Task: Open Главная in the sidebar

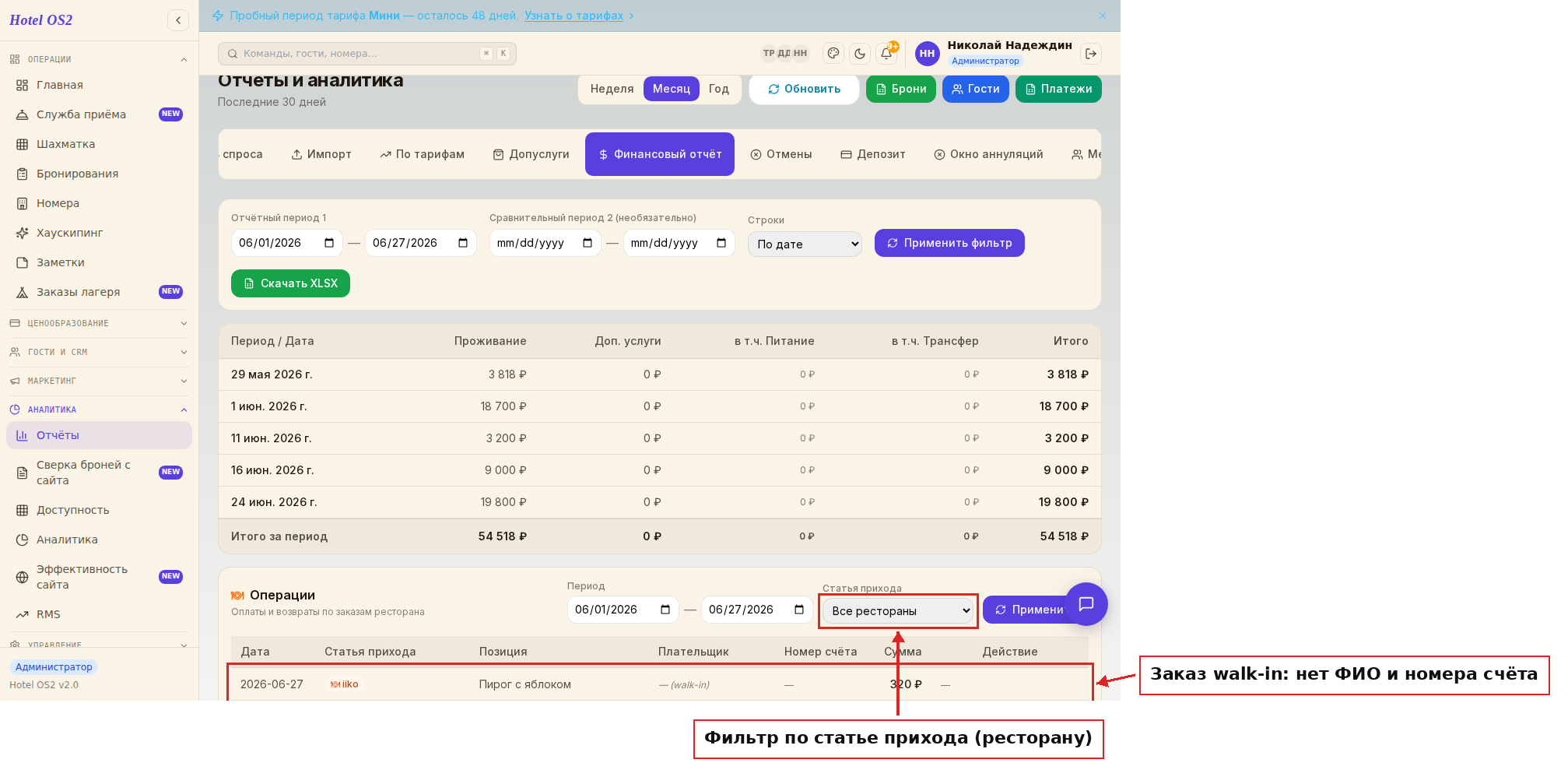Action: 99,85
